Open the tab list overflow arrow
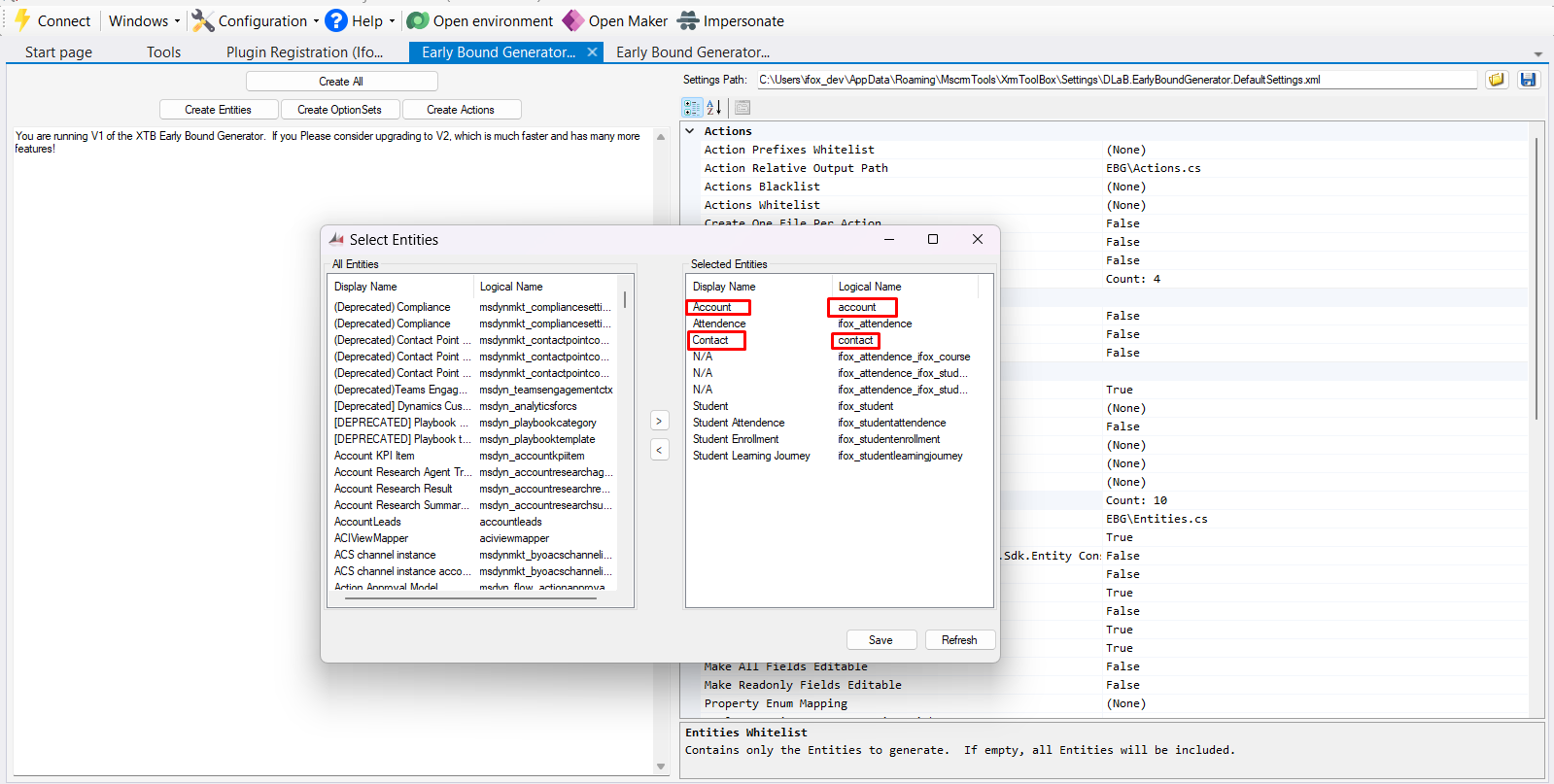 [1537, 54]
